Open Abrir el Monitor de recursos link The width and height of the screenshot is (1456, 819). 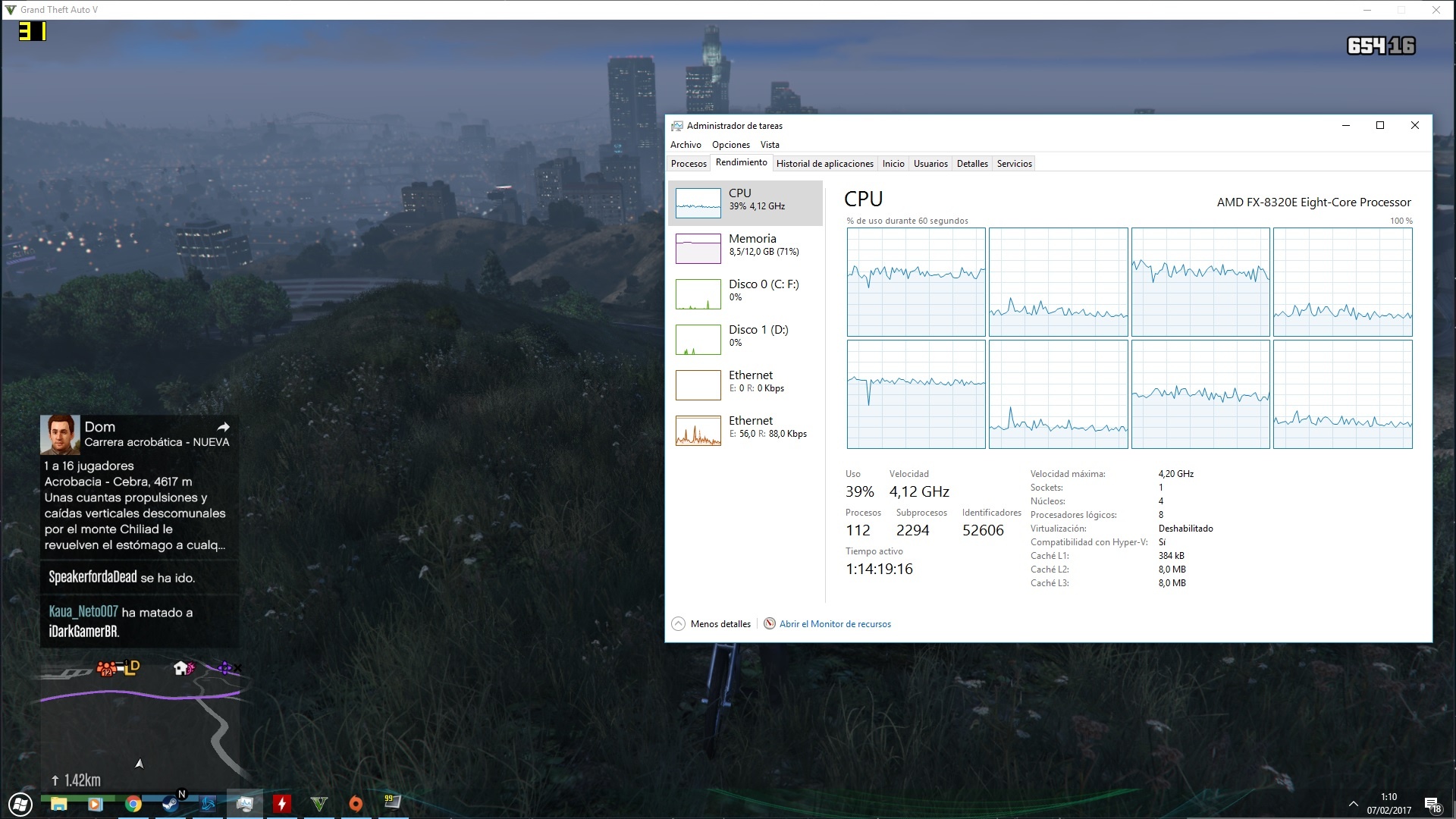click(835, 624)
